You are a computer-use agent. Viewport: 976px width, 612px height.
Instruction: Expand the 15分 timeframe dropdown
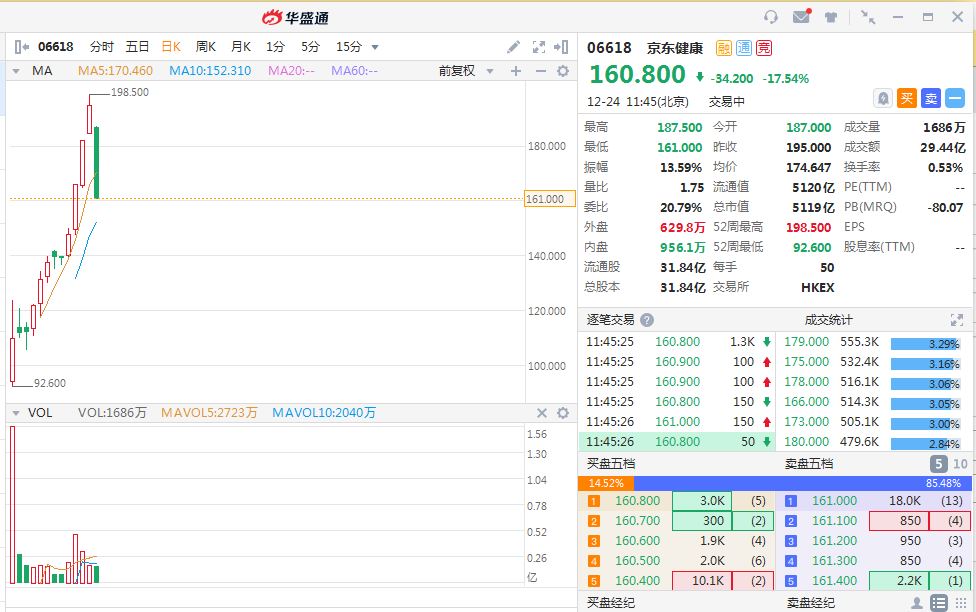click(x=374, y=47)
